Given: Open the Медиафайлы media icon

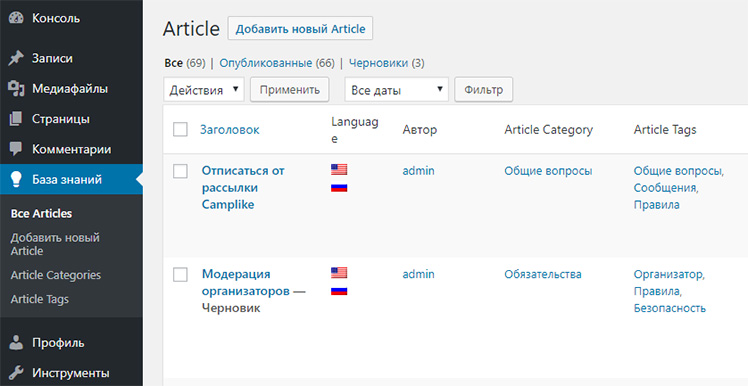Looking at the screenshot, I should [x=16, y=89].
